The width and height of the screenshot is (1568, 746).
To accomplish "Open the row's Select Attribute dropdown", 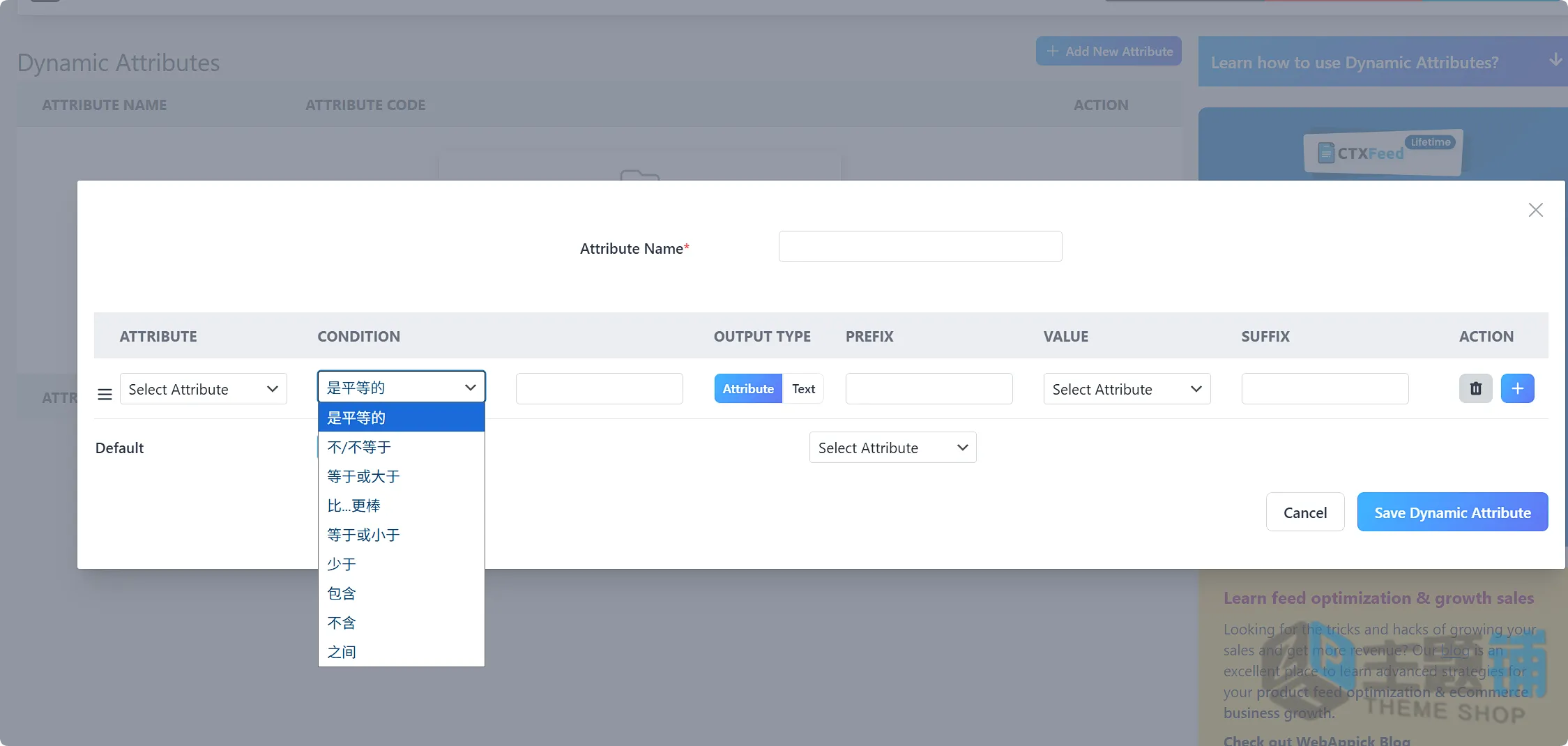I will [203, 389].
